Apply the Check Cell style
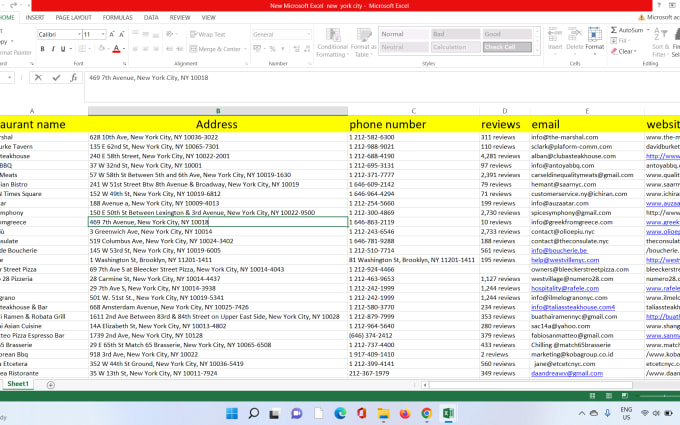Screen dimensions: 680x425 tap(507, 47)
